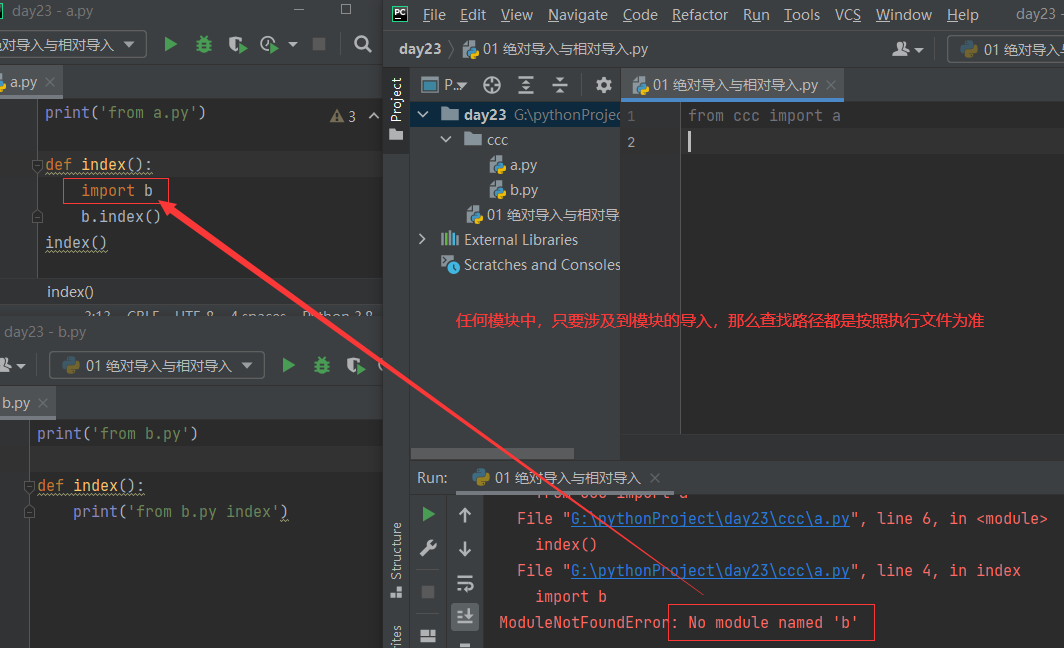Run with coverage in the a.py window toolbar
This screenshot has width=1064, height=648.
coord(237,45)
